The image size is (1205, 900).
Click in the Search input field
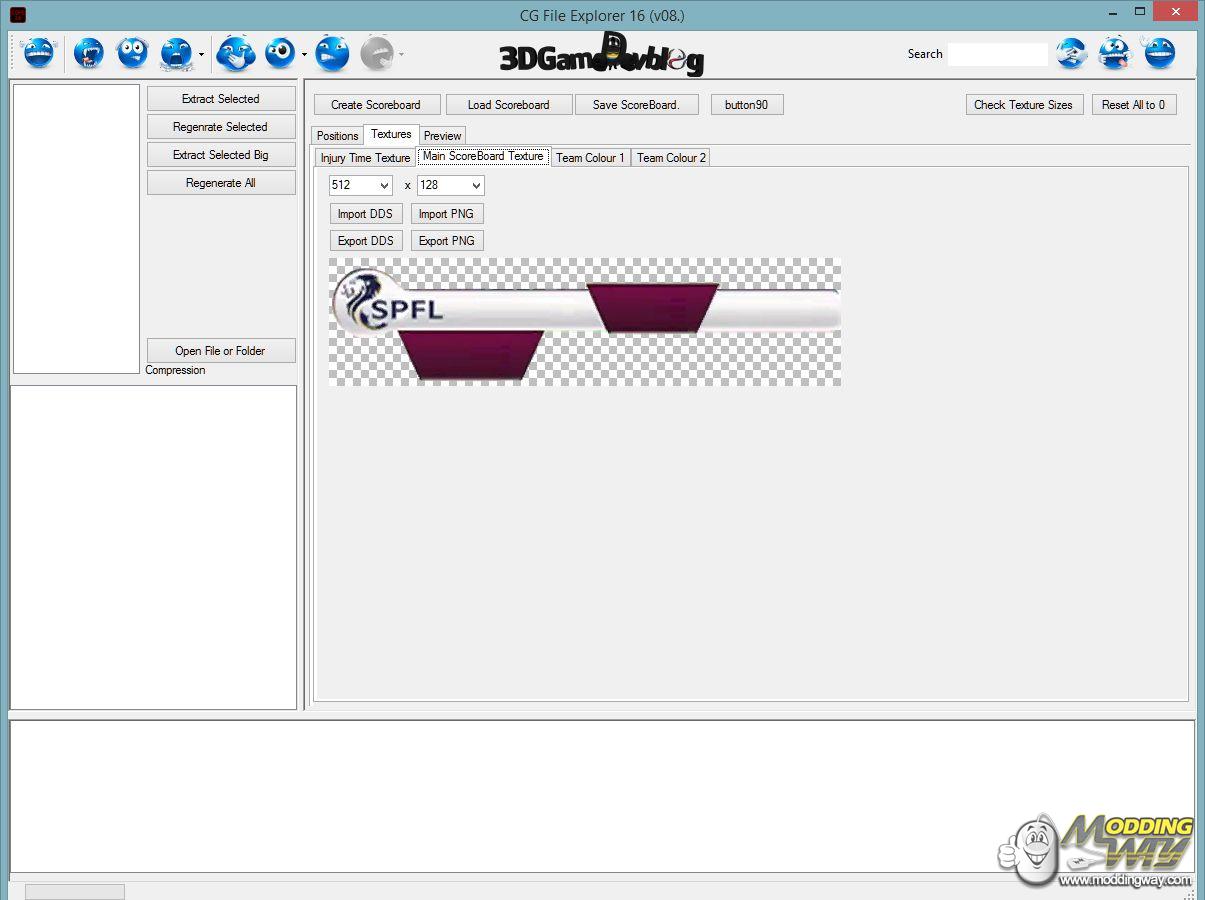(997, 54)
